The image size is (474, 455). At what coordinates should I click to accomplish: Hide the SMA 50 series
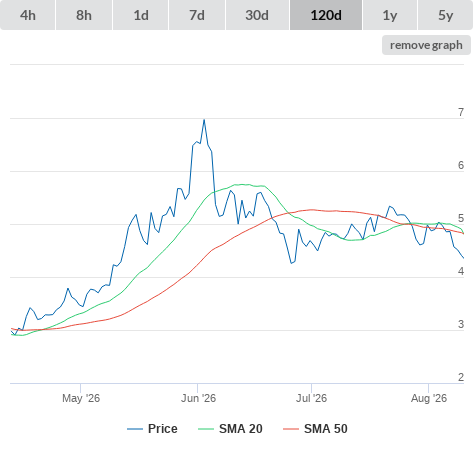tap(326, 429)
